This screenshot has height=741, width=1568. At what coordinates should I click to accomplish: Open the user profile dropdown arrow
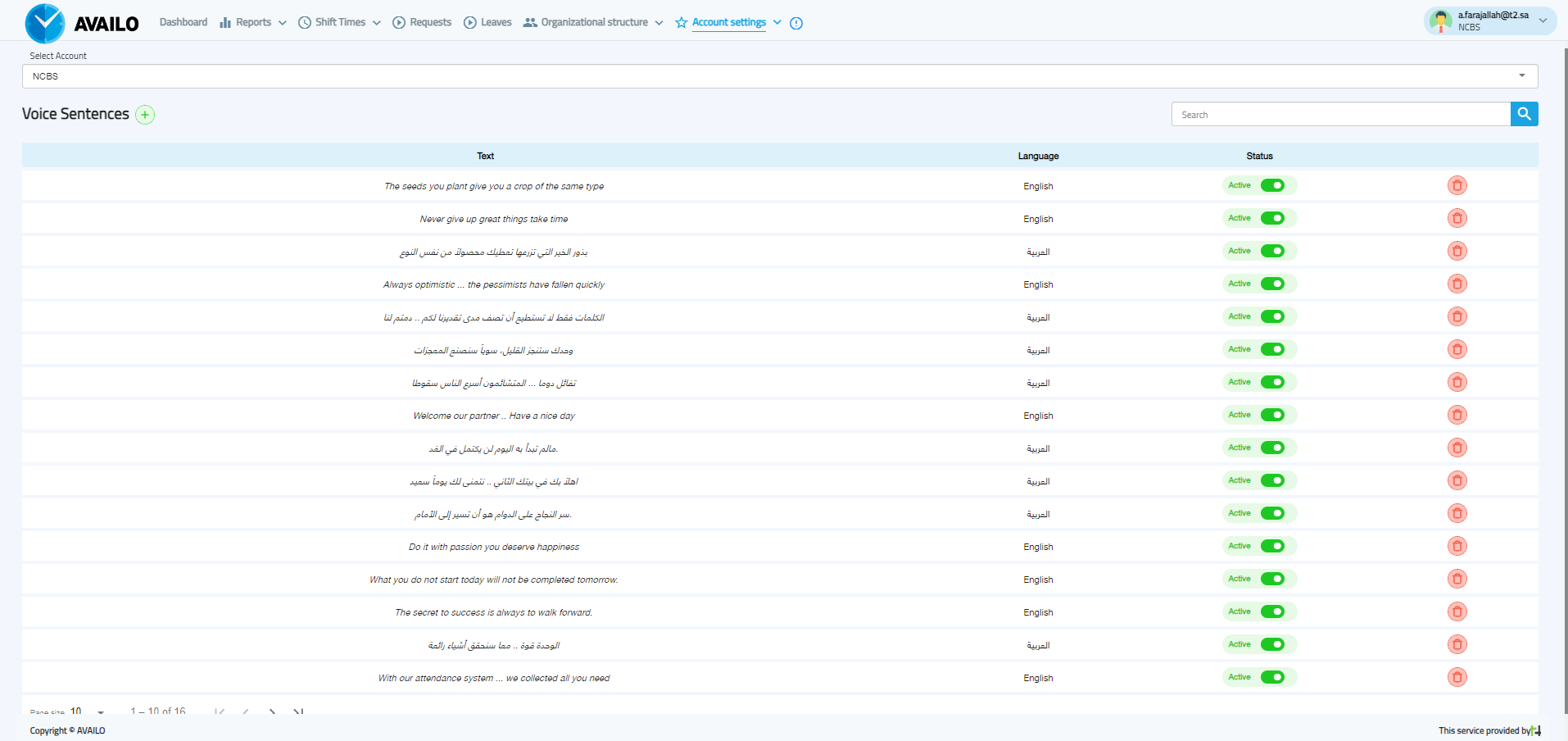[1543, 21]
